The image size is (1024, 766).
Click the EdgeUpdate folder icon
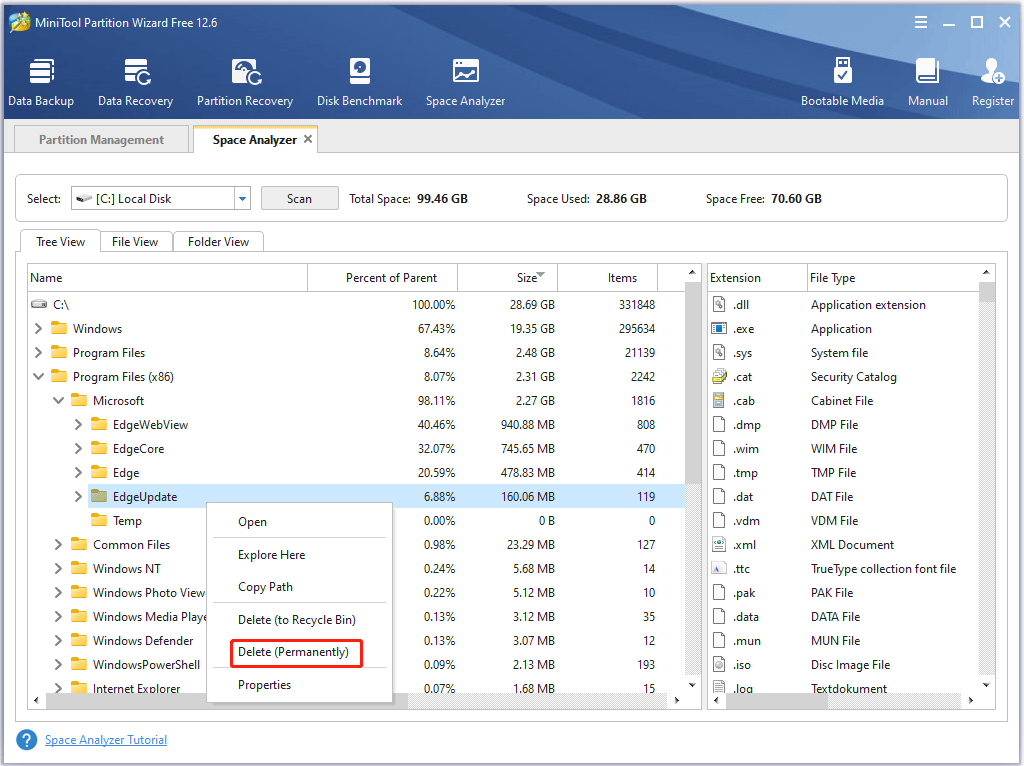pos(99,496)
